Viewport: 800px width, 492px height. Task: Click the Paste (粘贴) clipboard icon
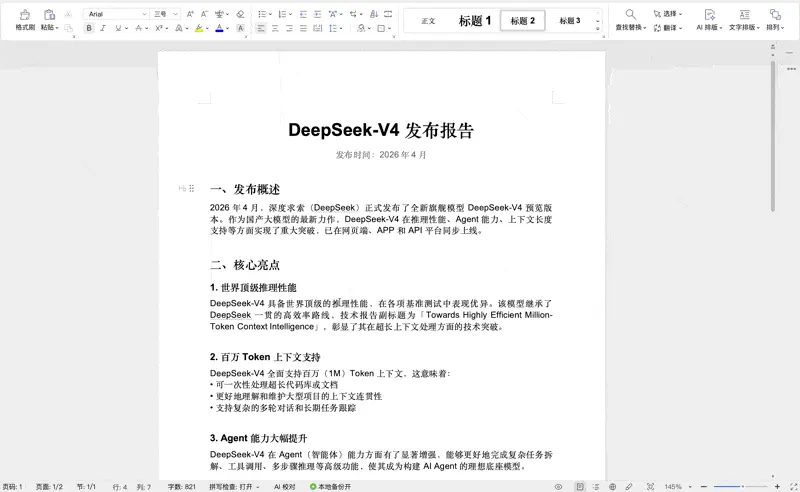click(x=49, y=15)
